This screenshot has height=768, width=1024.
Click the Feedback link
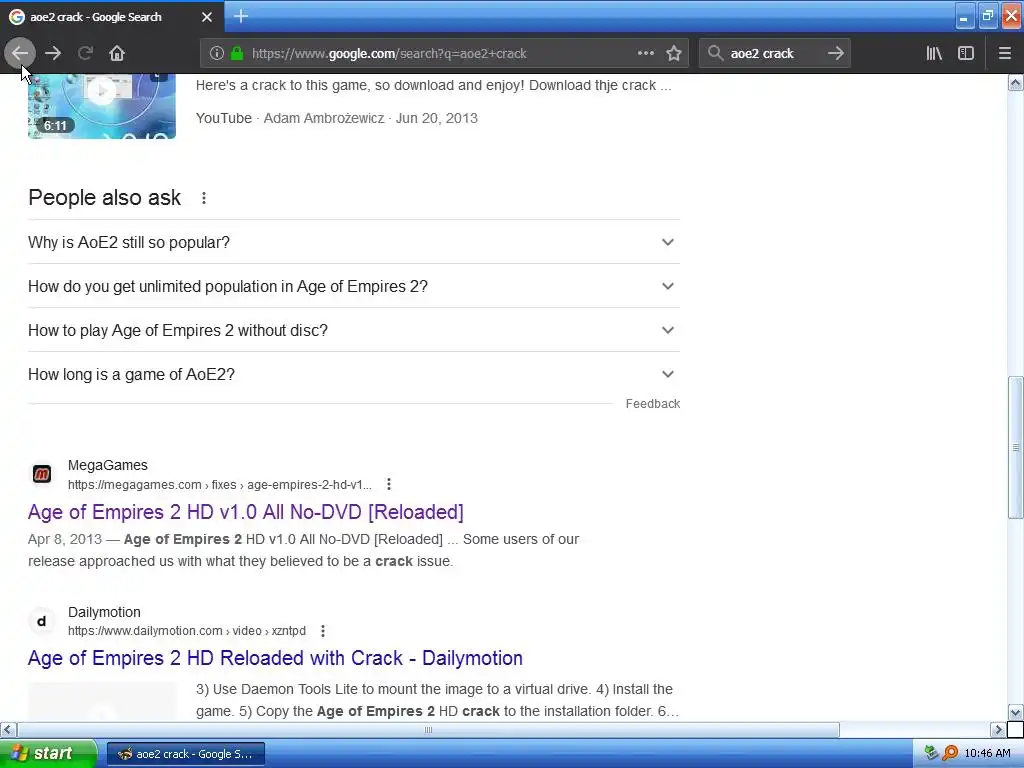coord(652,404)
